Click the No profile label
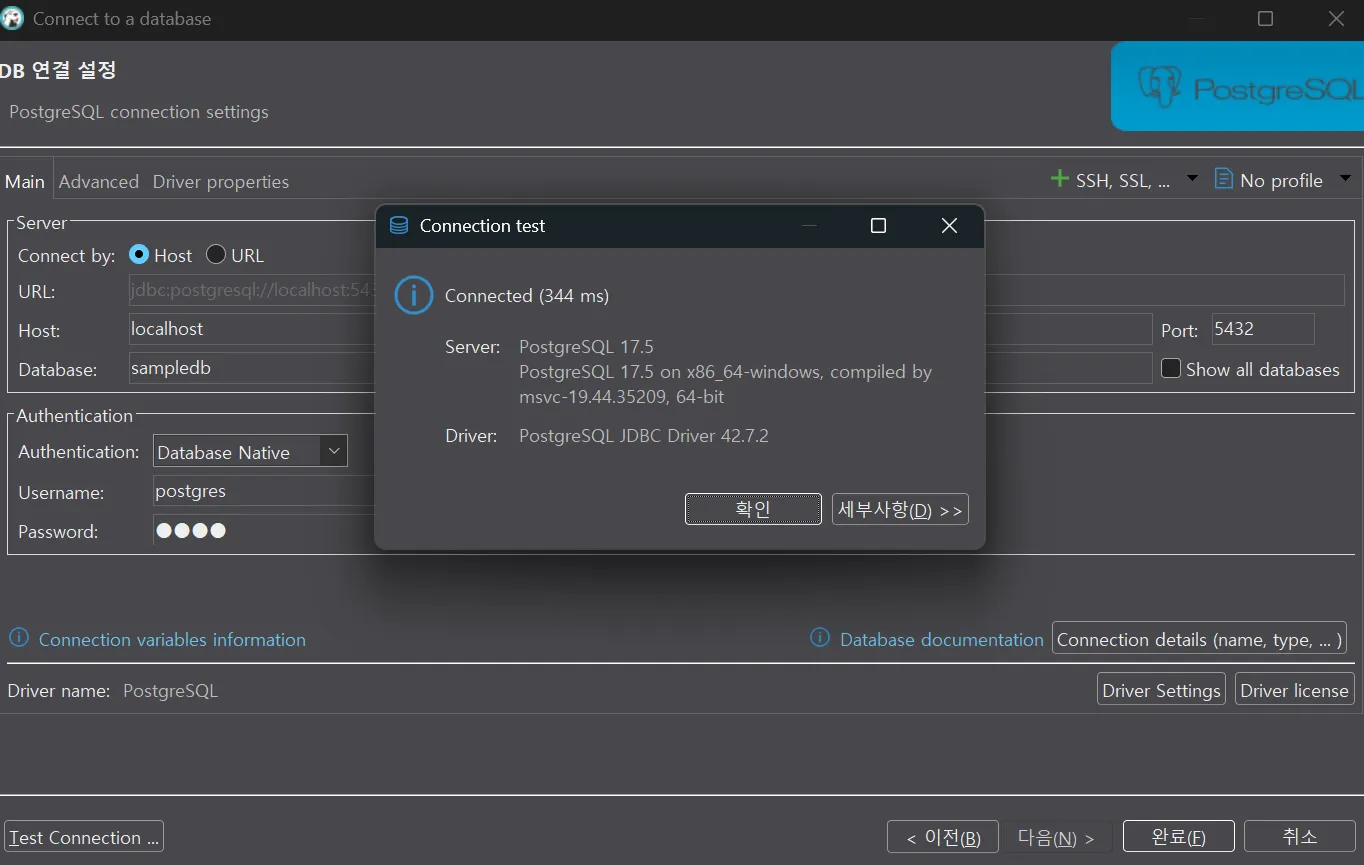 [1281, 180]
